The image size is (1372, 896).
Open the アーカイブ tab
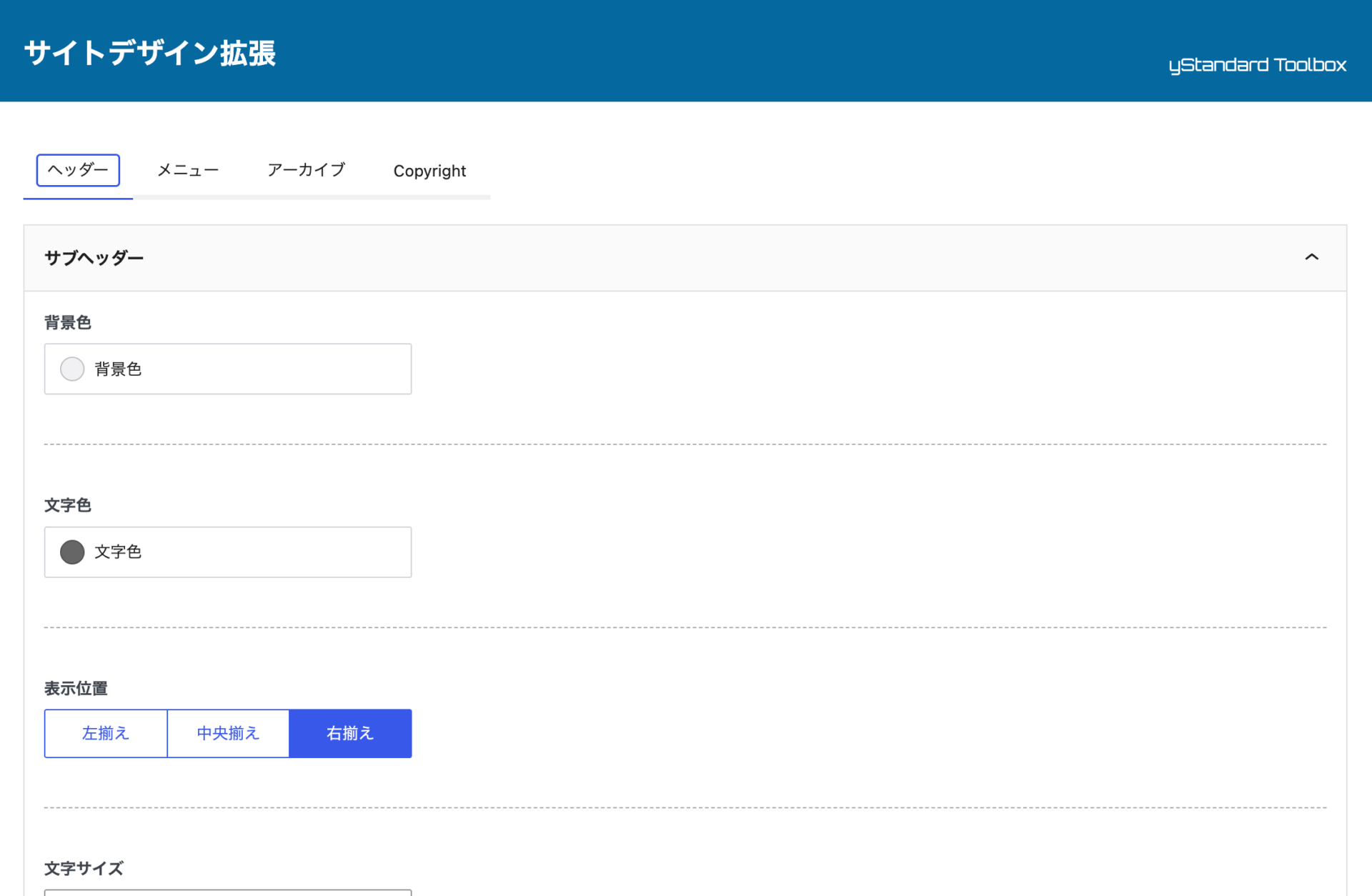coord(306,170)
